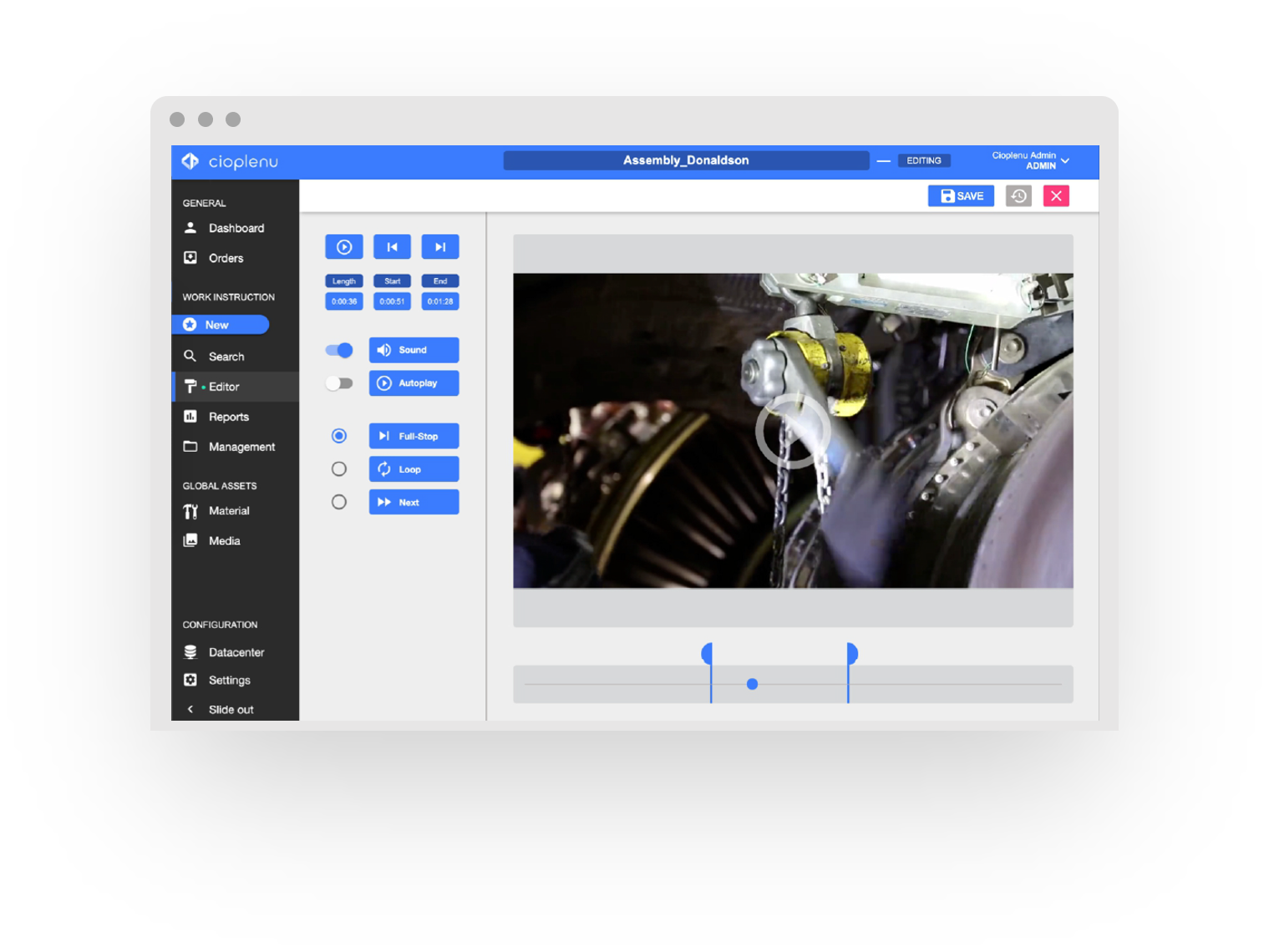The width and height of the screenshot is (1269, 952).
Task: Select the Next radio button
Action: [x=339, y=502]
